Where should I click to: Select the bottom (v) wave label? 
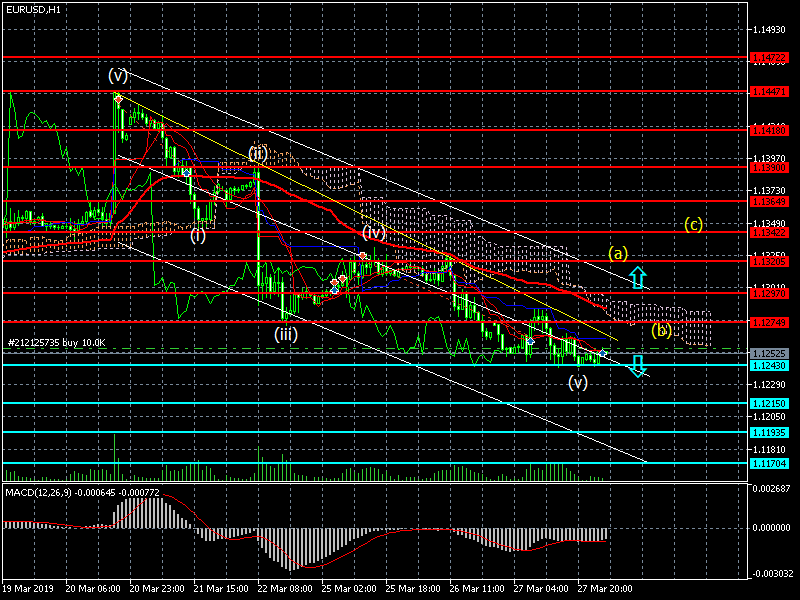point(578,382)
